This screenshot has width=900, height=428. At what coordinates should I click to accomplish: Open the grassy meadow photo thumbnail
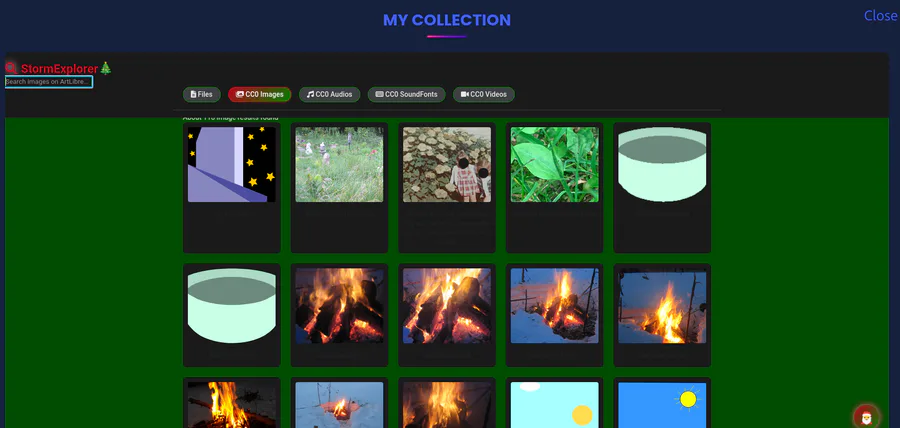339,165
